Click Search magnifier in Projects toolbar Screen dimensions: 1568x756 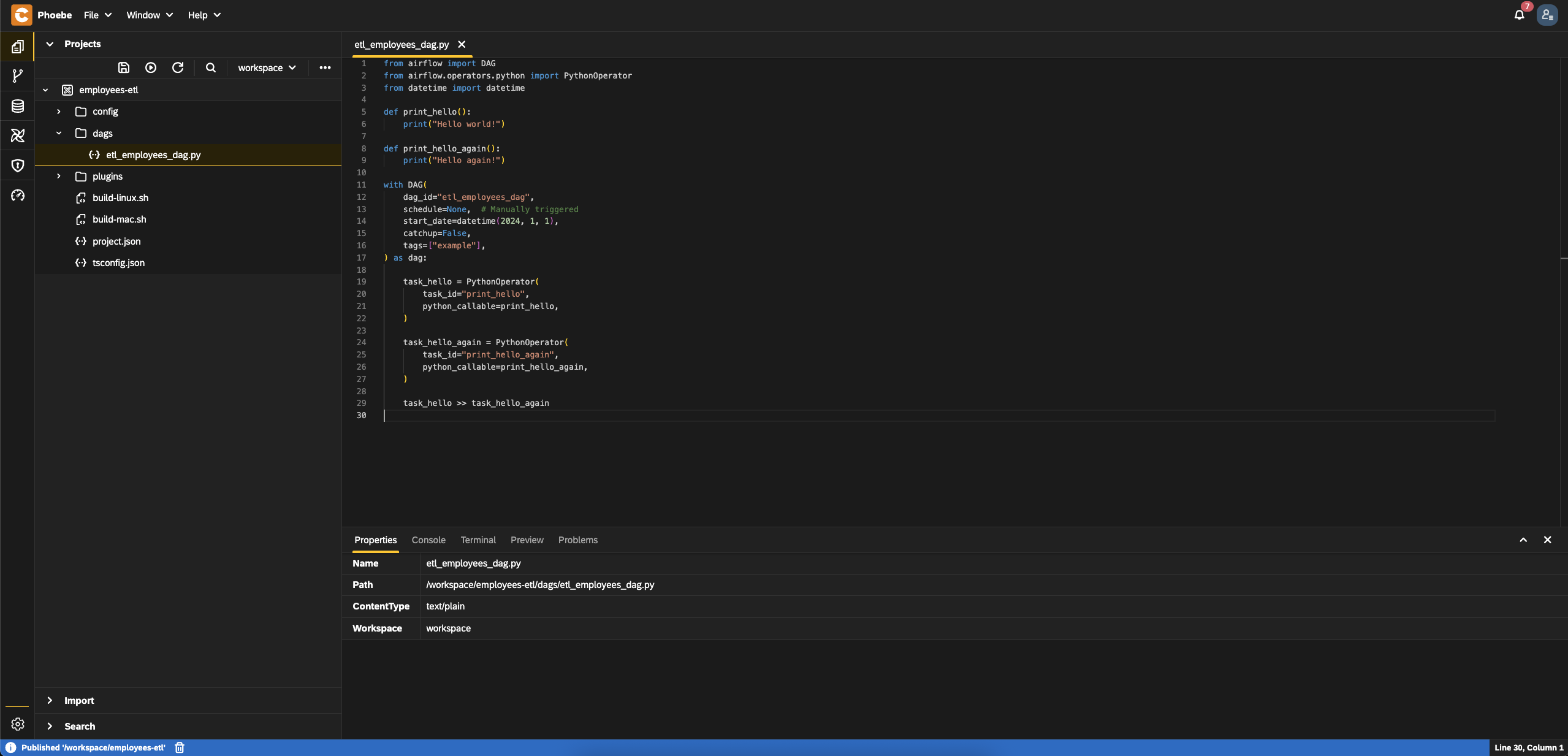(x=211, y=67)
